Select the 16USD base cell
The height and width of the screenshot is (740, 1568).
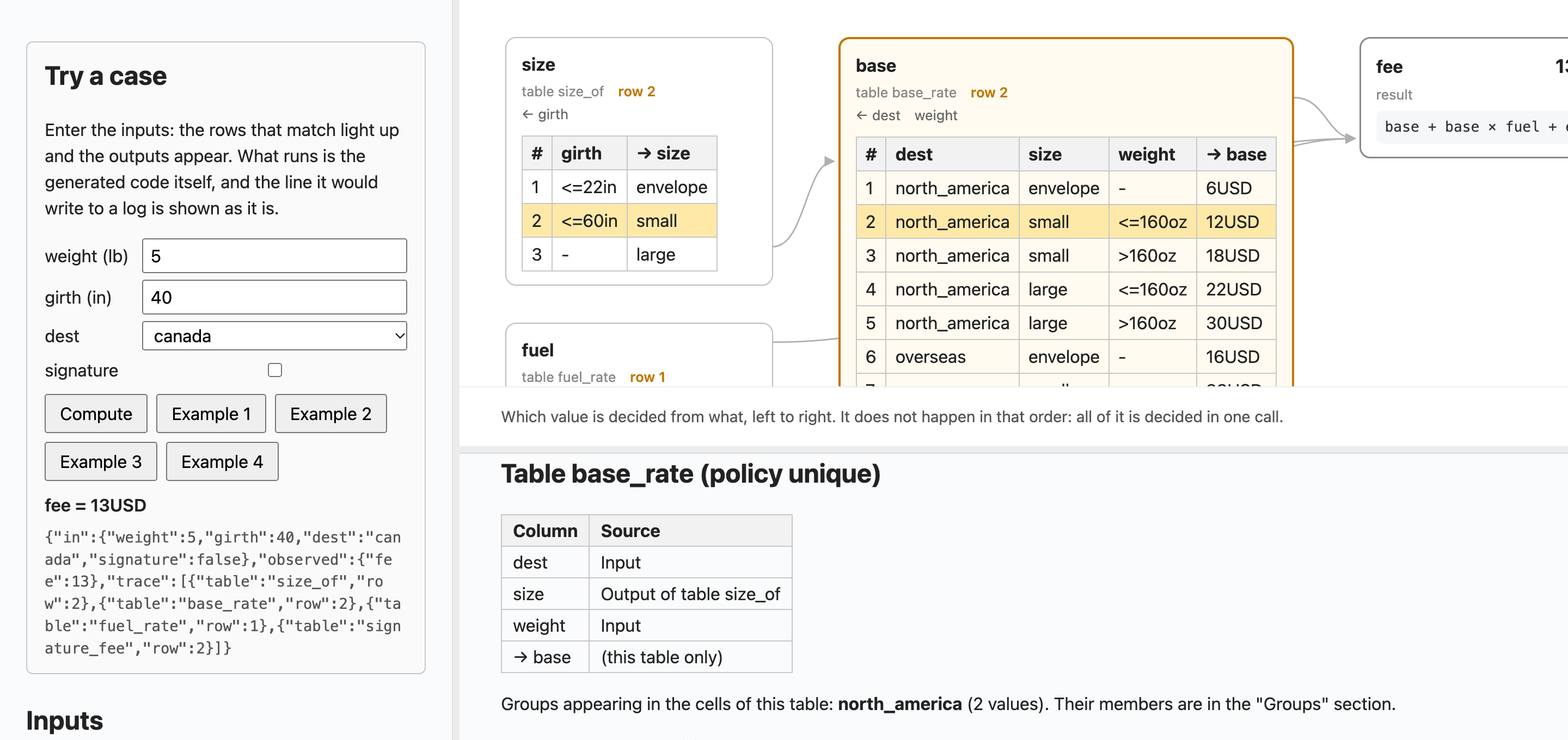[x=1236, y=356]
